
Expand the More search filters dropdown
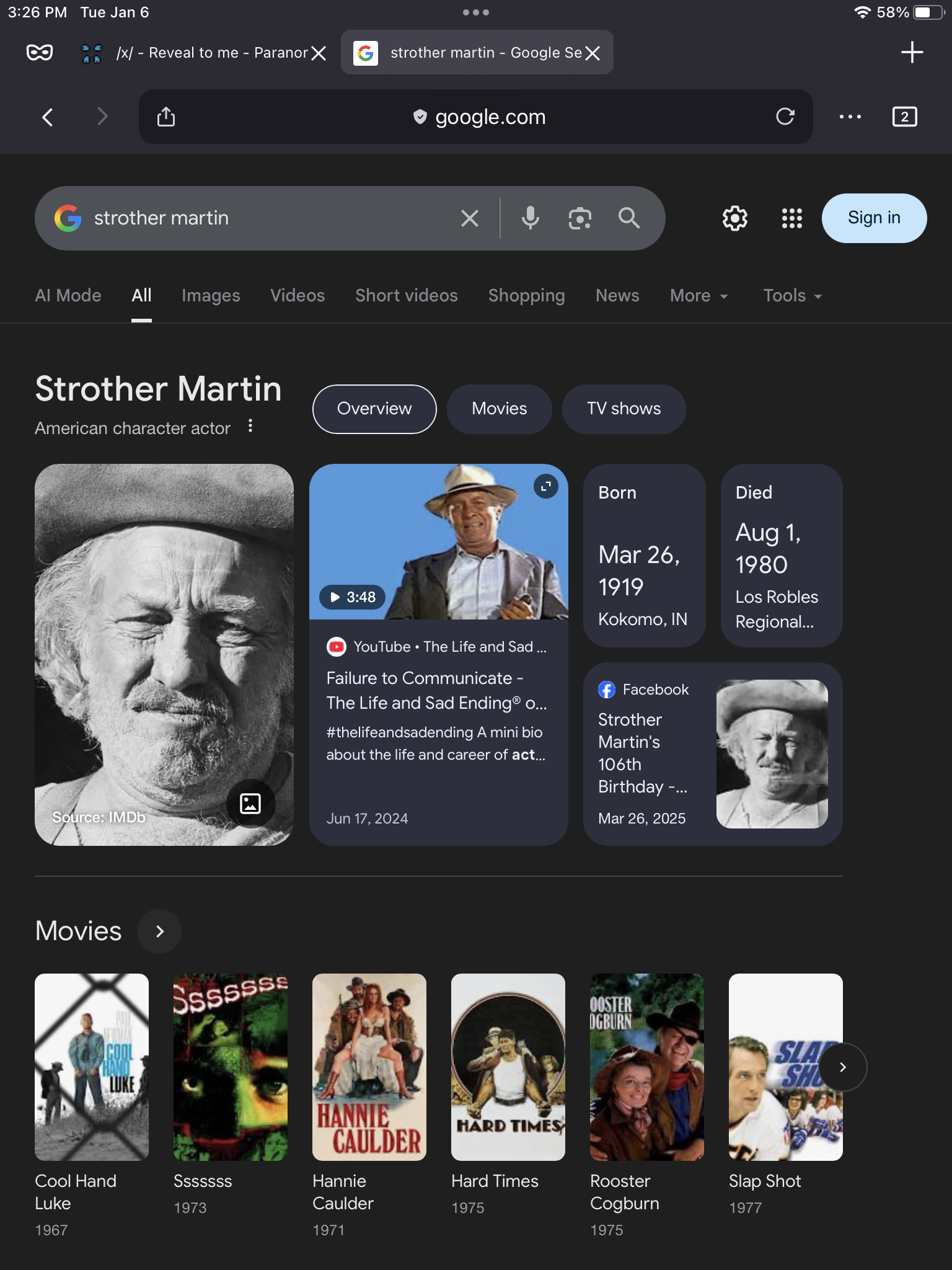tap(699, 296)
